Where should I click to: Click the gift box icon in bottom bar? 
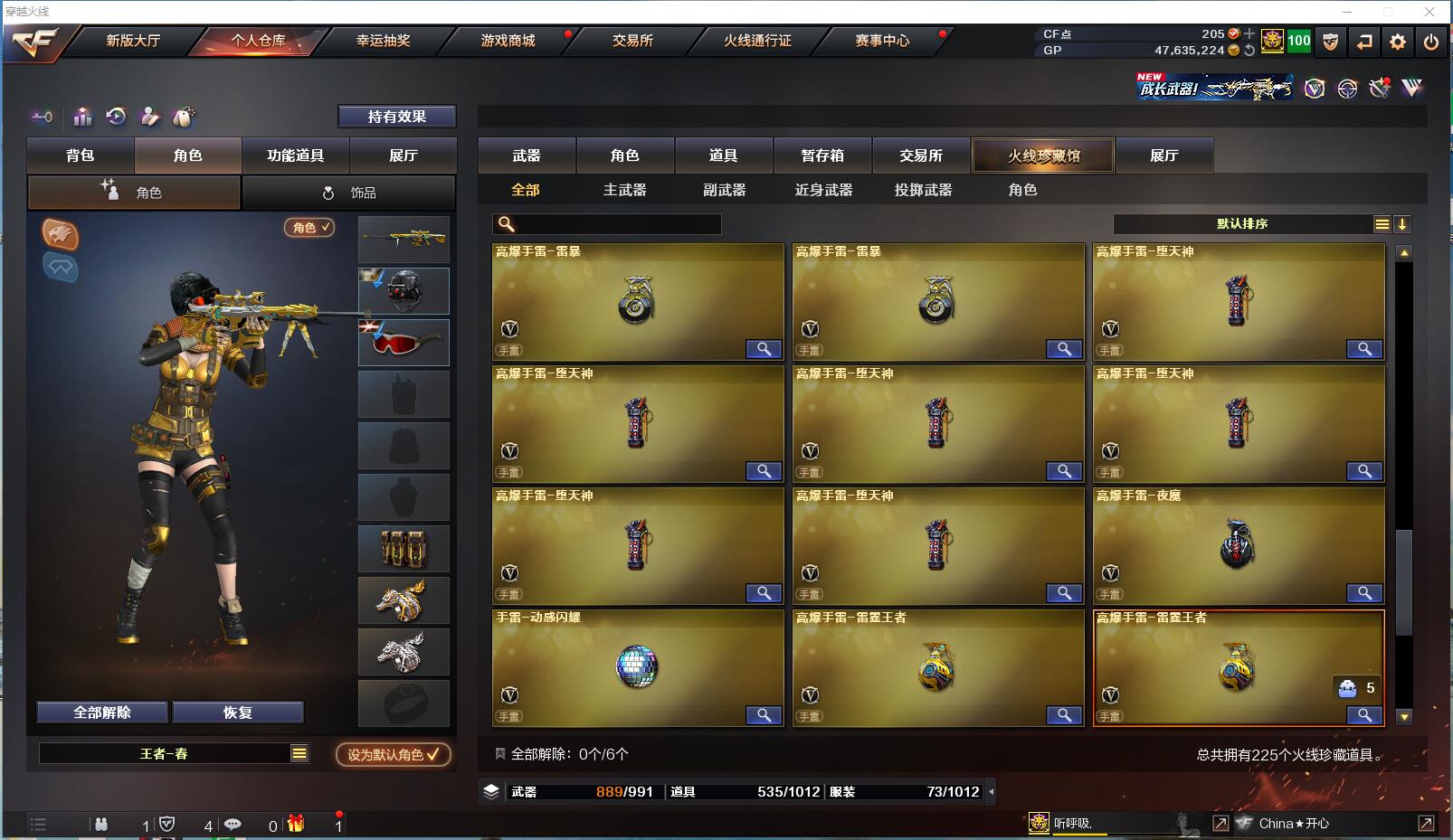coord(296,824)
